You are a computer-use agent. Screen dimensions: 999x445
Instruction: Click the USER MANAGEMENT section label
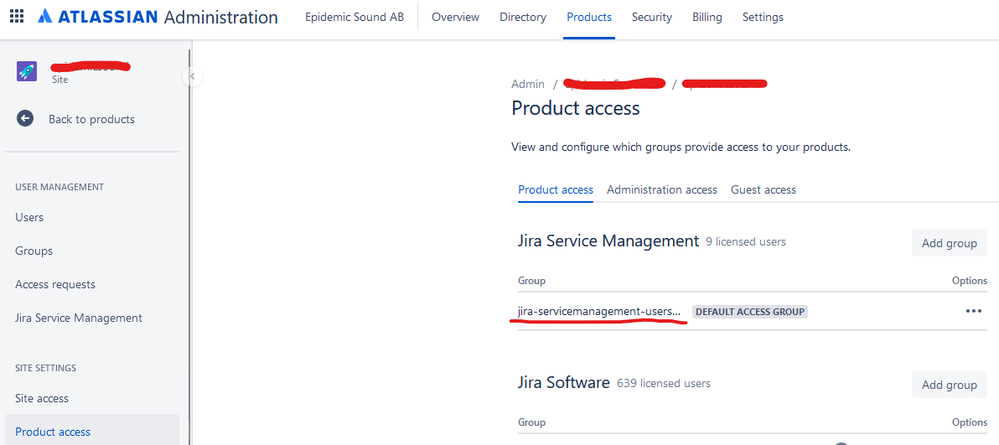(x=59, y=187)
